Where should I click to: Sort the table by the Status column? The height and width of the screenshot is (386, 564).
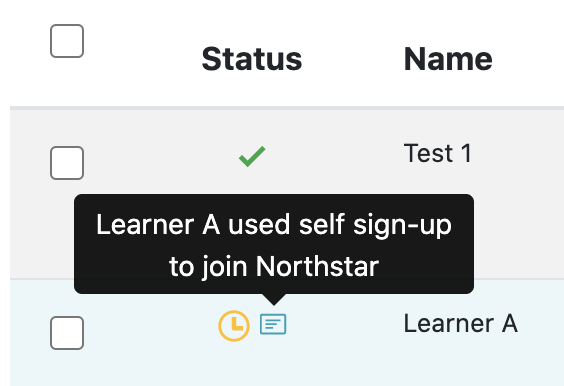tap(252, 59)
